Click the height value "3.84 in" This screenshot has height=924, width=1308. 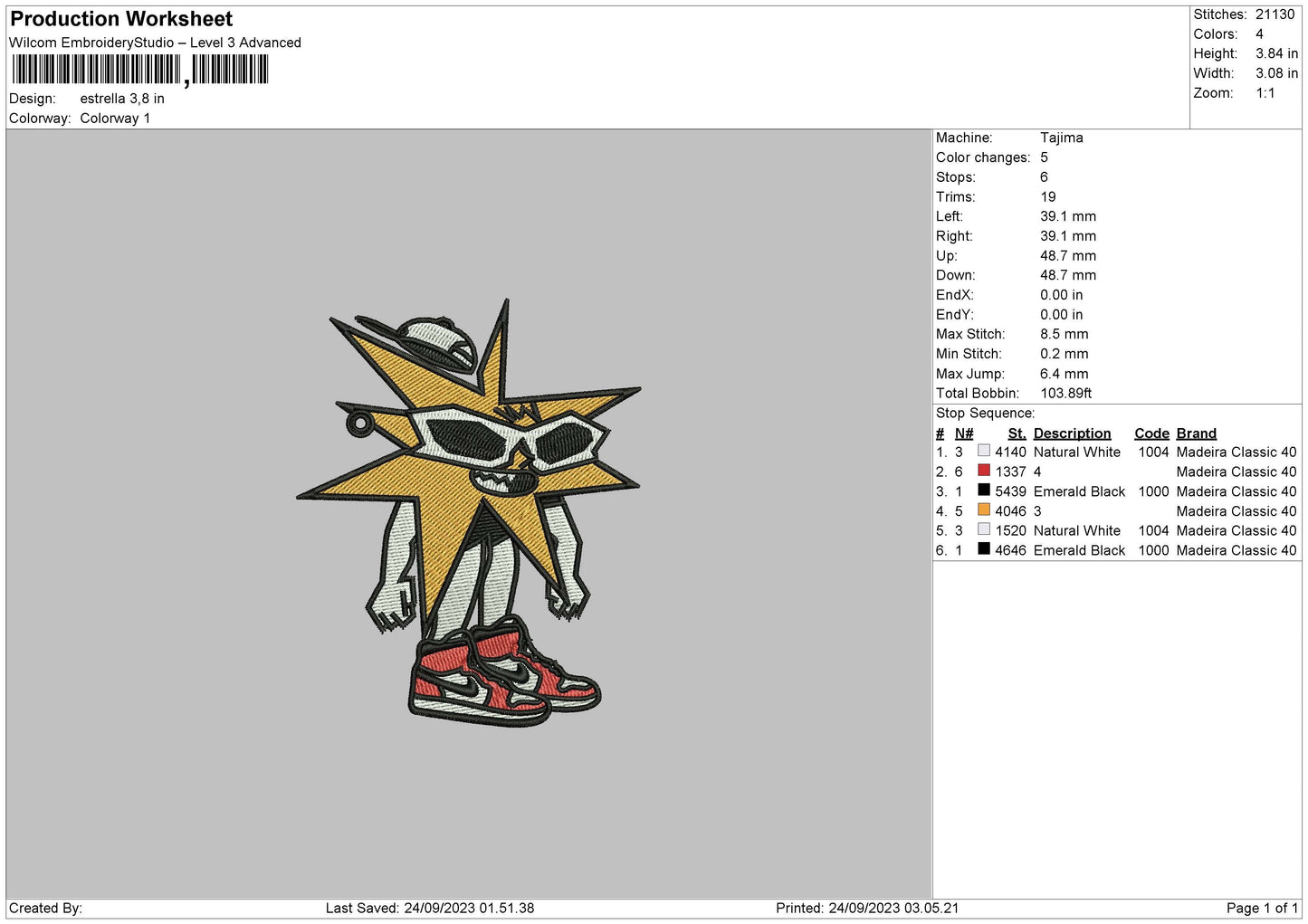(x=1276, y=53)
